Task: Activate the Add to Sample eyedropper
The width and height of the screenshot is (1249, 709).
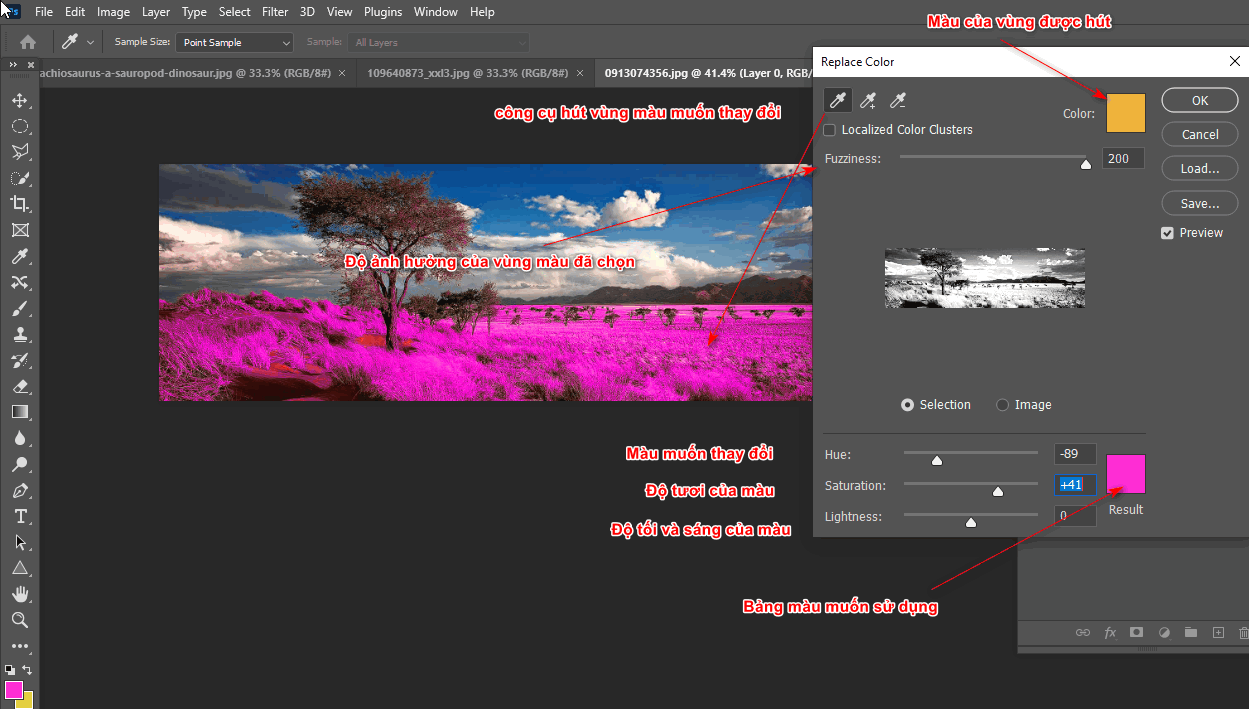Action: 868,100
